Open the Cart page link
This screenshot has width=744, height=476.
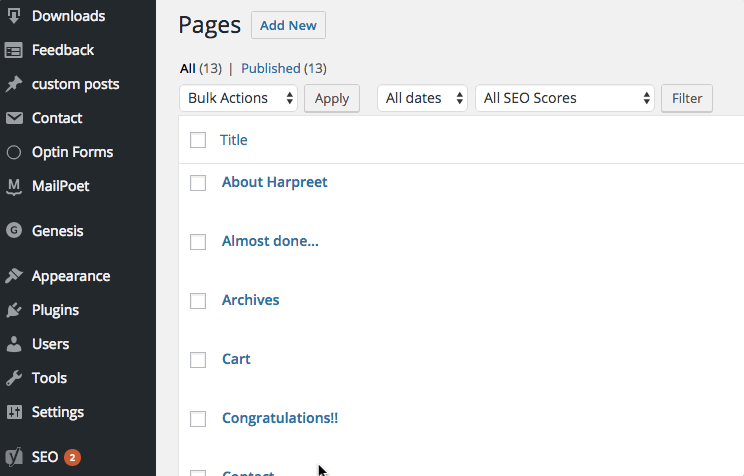point(236,359)
